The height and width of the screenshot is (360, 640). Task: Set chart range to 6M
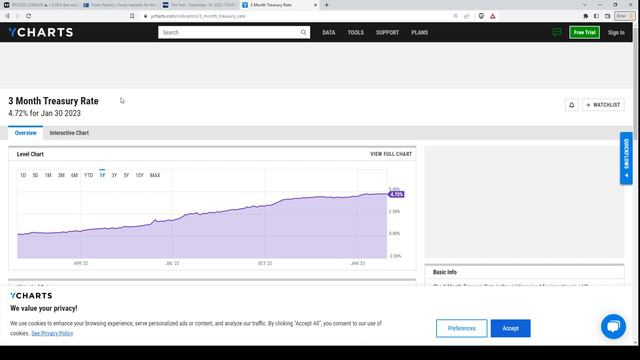coord(74,175)
